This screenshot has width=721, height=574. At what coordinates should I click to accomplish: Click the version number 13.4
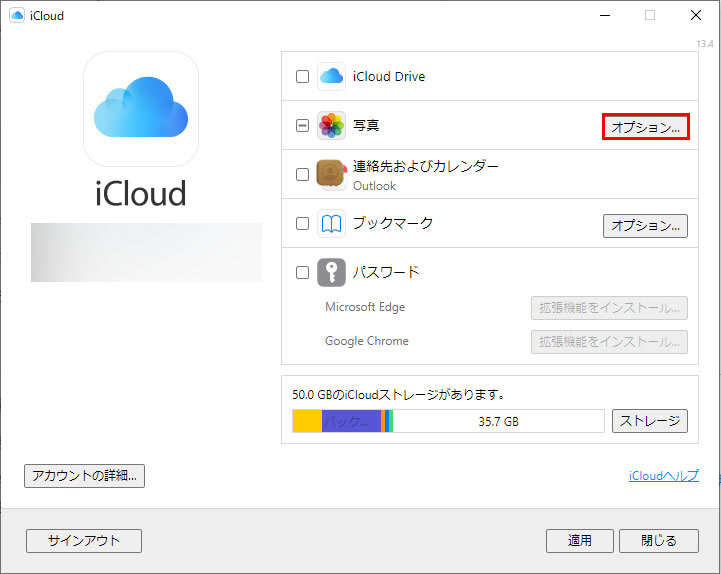(704, 44)
